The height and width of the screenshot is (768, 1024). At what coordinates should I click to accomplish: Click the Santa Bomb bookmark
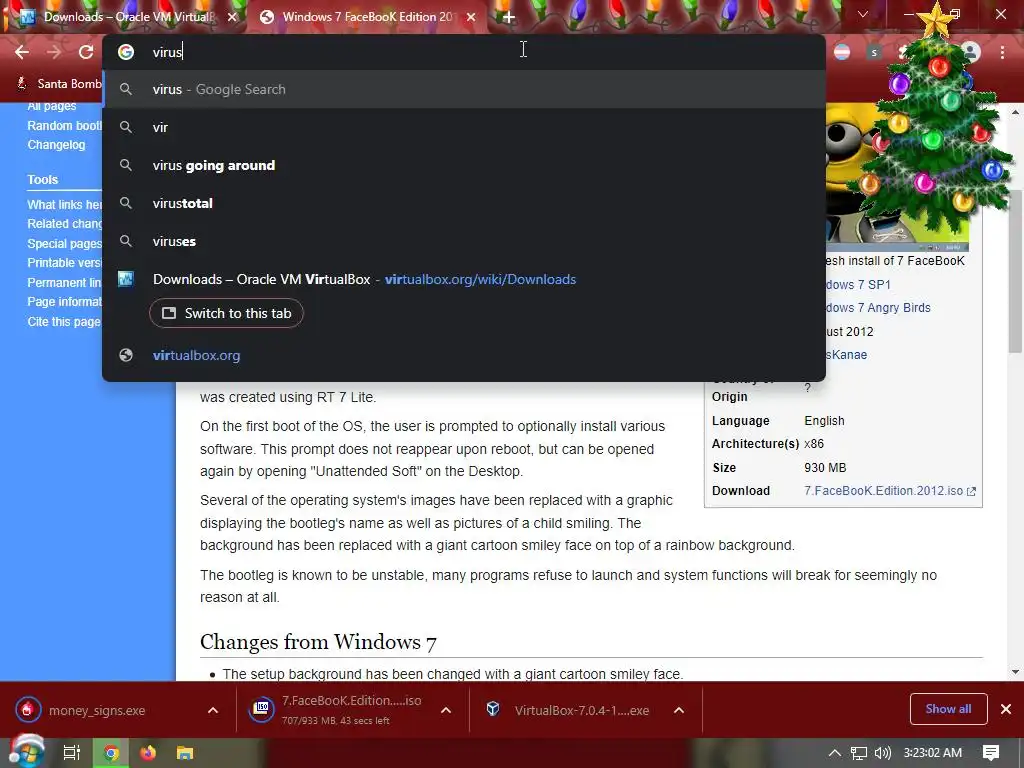(x=60, y=84)
